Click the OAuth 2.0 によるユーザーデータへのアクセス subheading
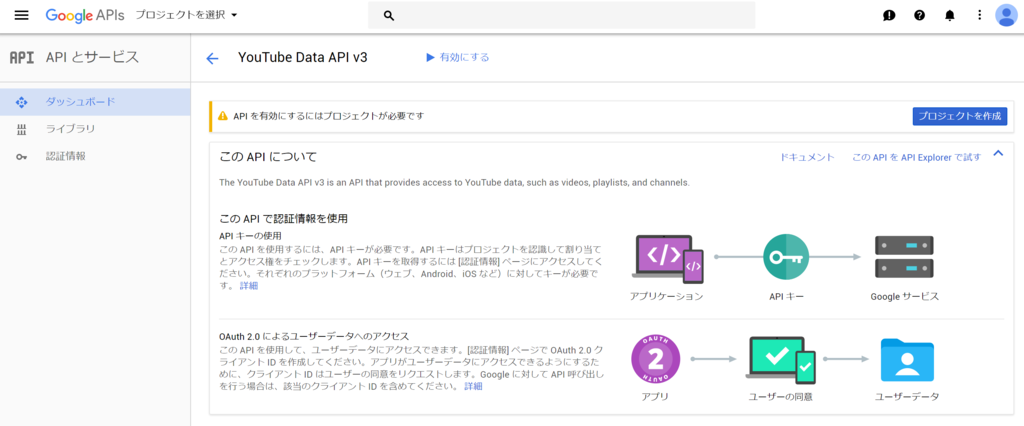 (314, 336)
